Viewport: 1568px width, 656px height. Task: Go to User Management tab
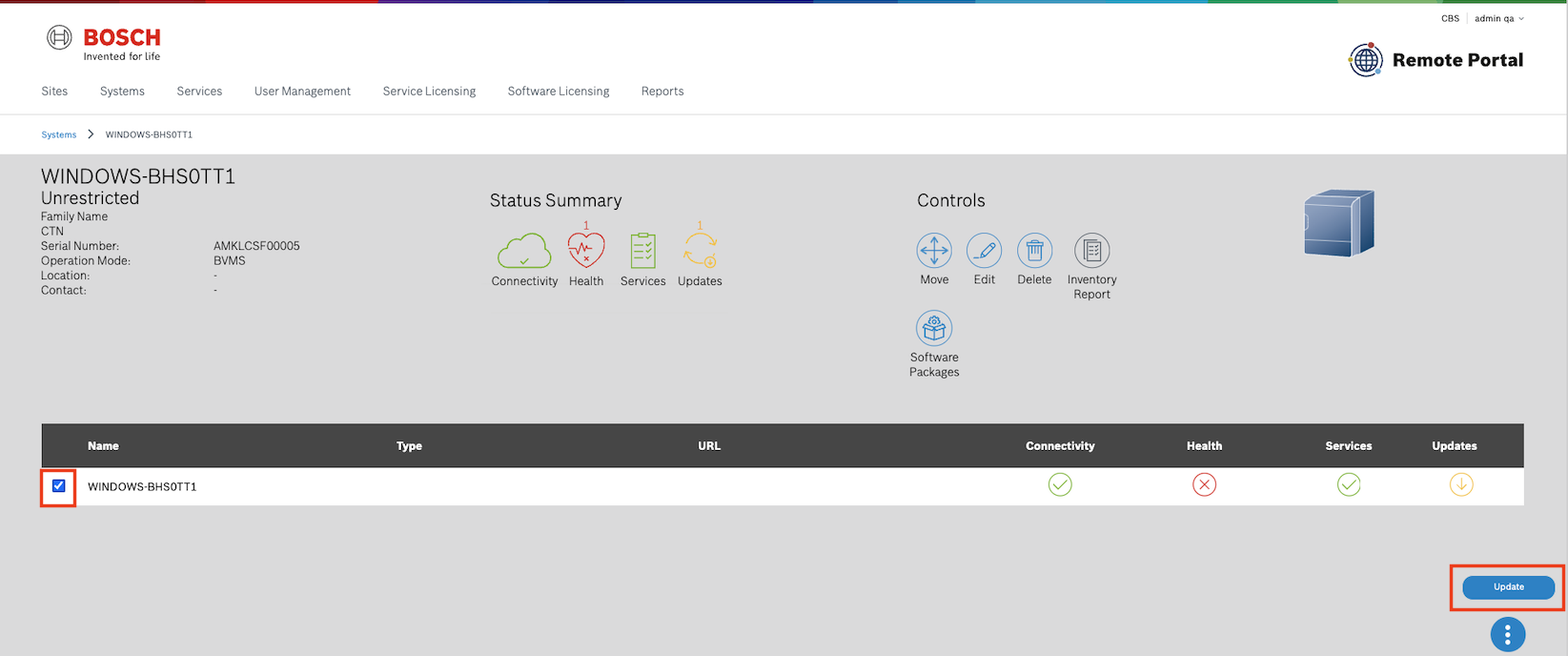pos(302,92)
